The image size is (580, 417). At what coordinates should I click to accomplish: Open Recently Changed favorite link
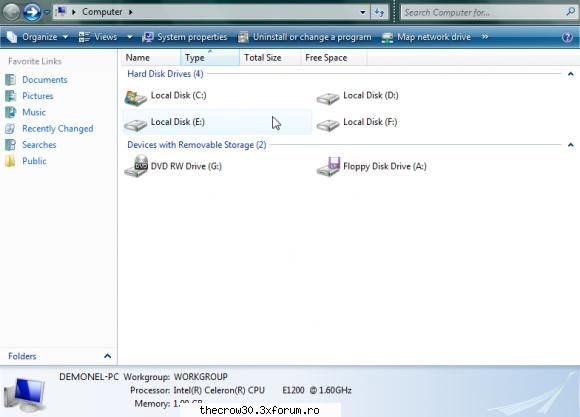(58, 128)
